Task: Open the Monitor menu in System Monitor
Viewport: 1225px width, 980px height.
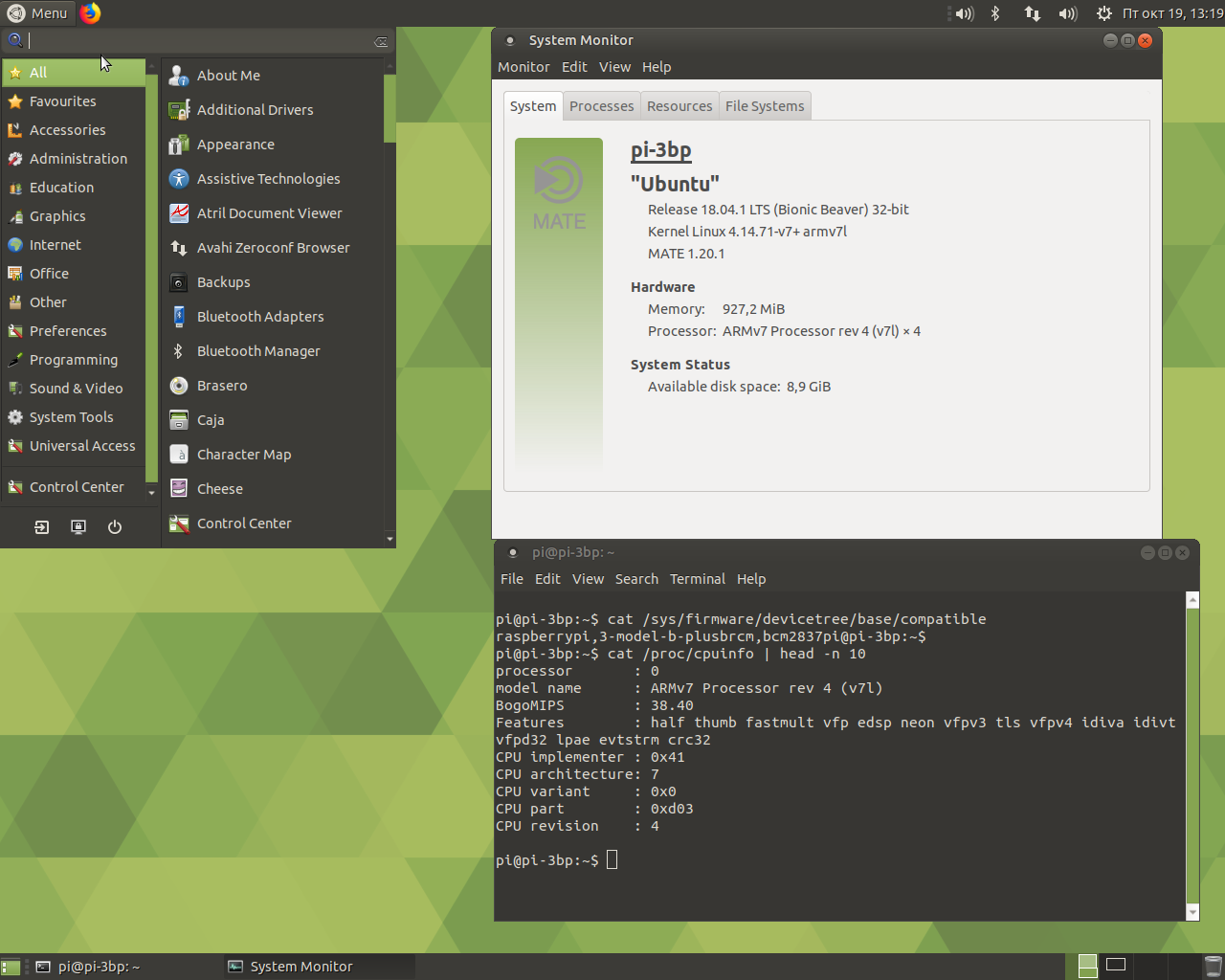Action: (523, 67)
